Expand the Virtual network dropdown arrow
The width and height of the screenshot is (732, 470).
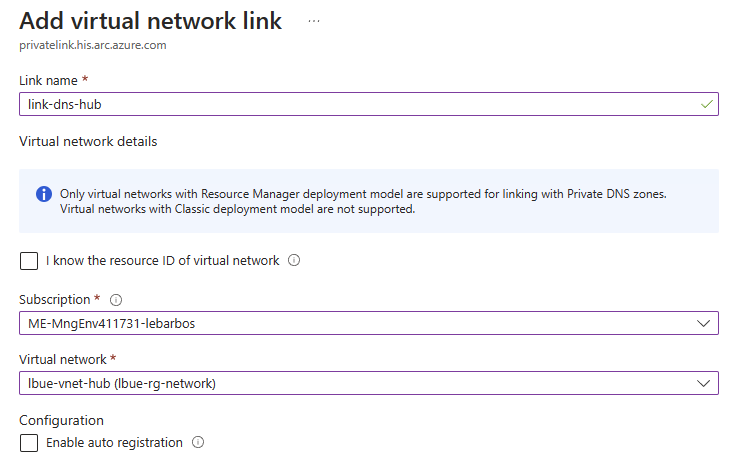point(703,383)
